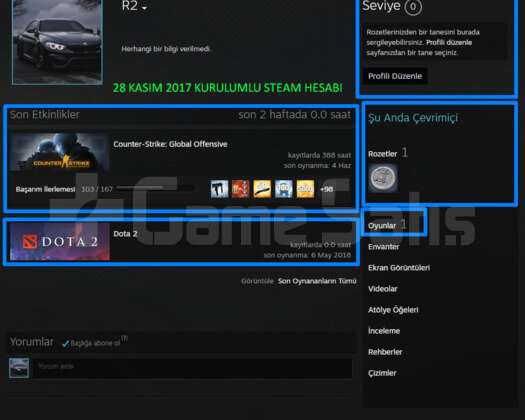This screenshot has width=525, height=420.
Task: Open the Rehberler guides page
Action: pos(385,352)
